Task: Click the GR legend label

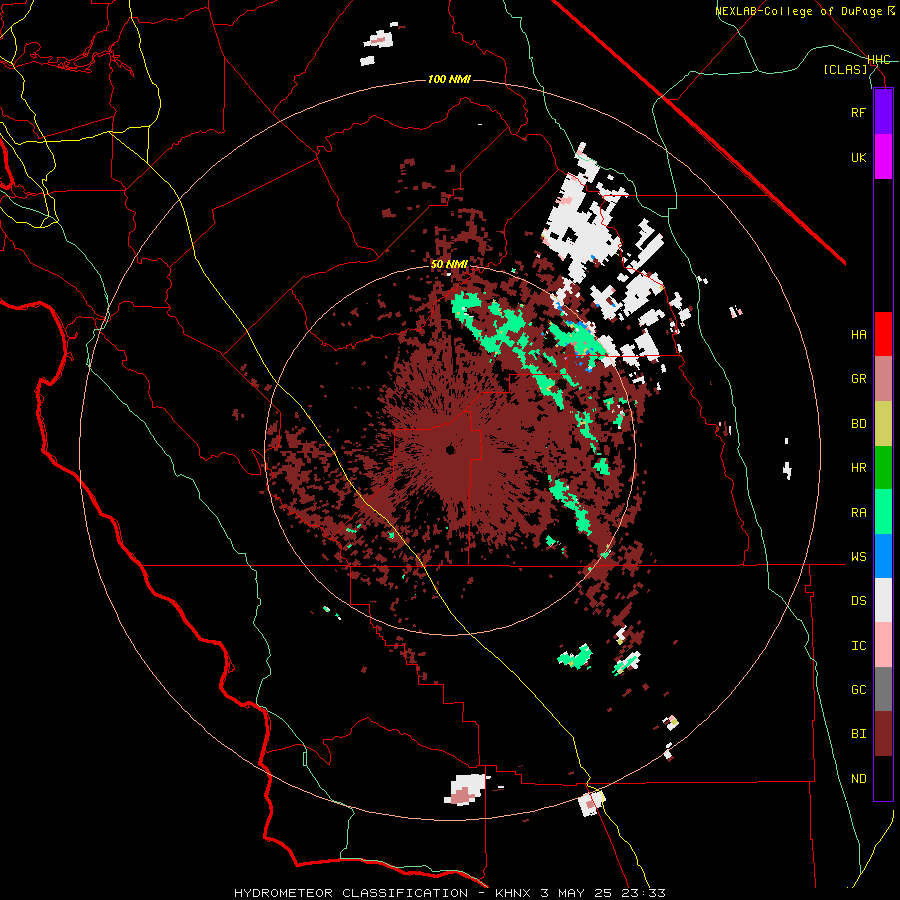Action: coord(858,379)
